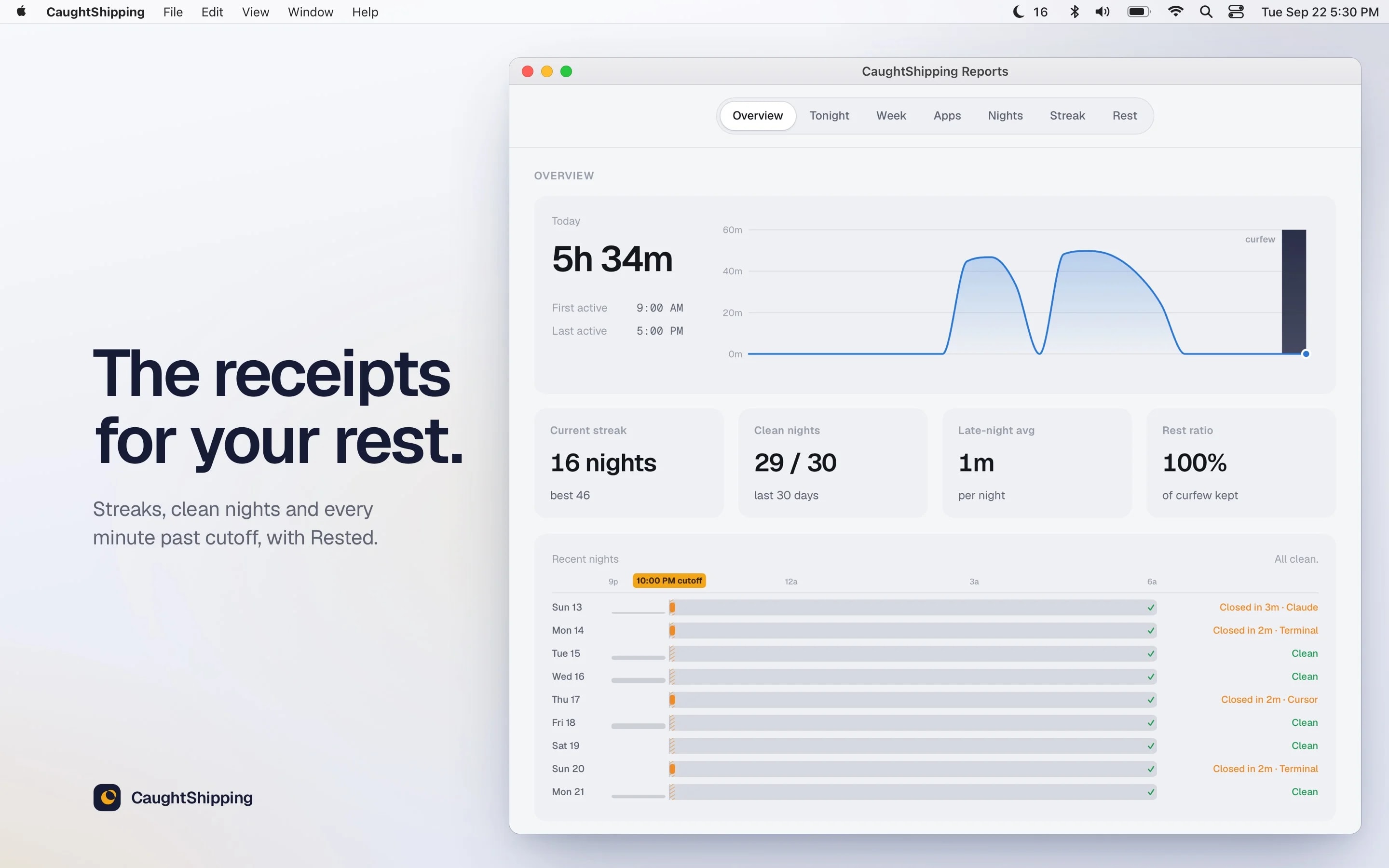Open Control Center icon

pos(1236,12)
